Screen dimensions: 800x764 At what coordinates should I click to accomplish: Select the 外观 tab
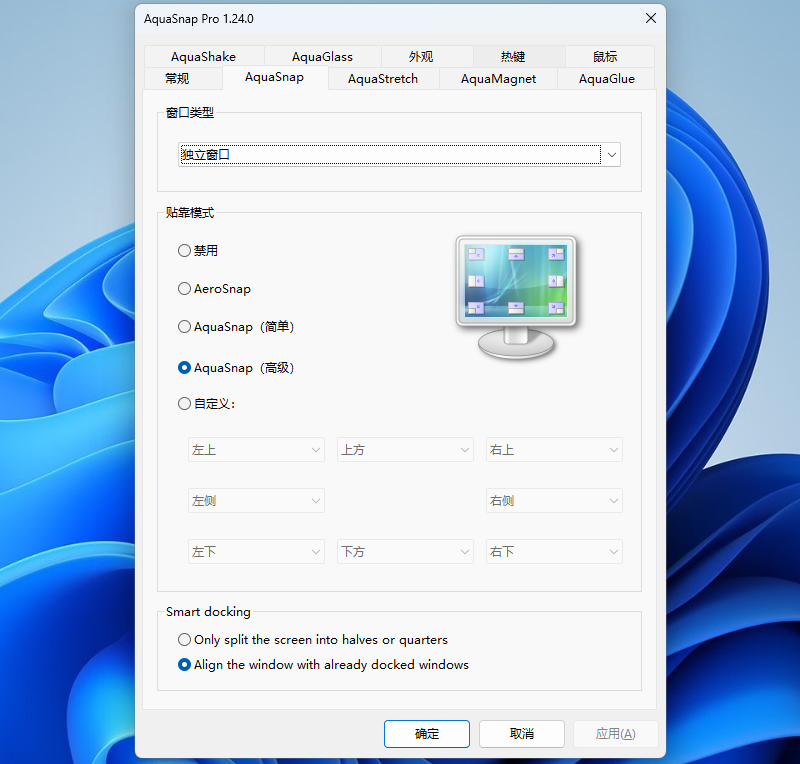421,57
